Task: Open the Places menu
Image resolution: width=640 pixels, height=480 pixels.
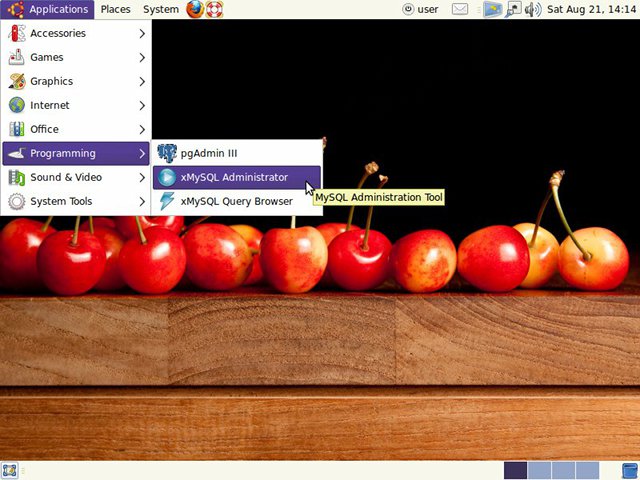Action: [x=116, y=9]
